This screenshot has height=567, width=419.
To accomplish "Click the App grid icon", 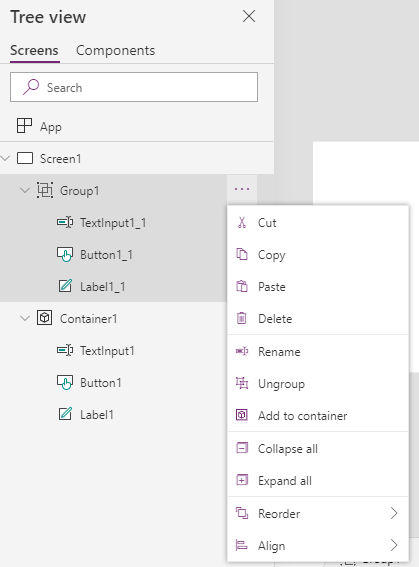I will 25,126.
